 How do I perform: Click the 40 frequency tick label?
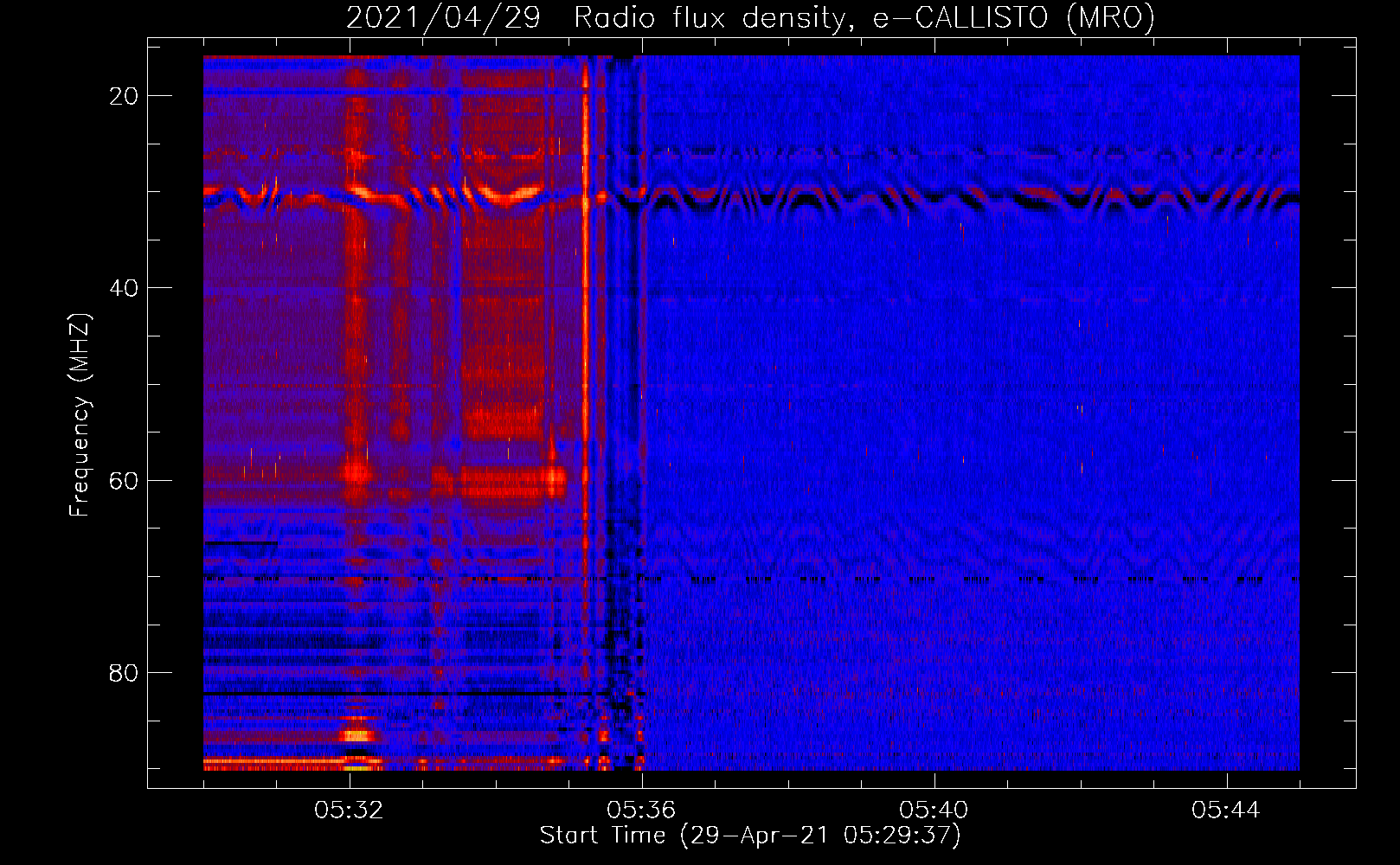click(x=124, y=288)
